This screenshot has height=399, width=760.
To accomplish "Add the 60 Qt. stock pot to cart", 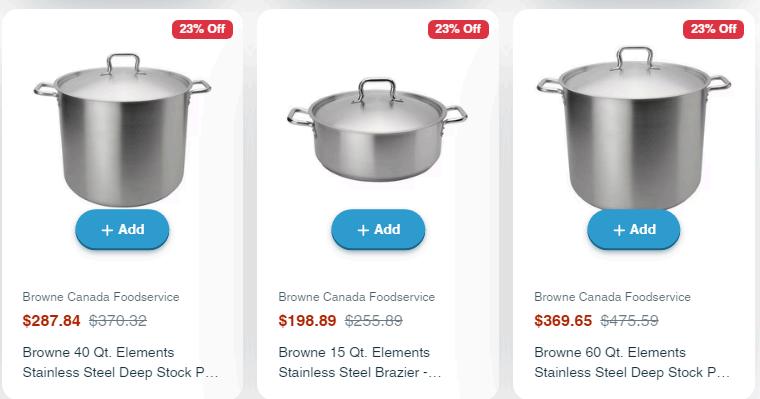I will (x=633, y=229).
